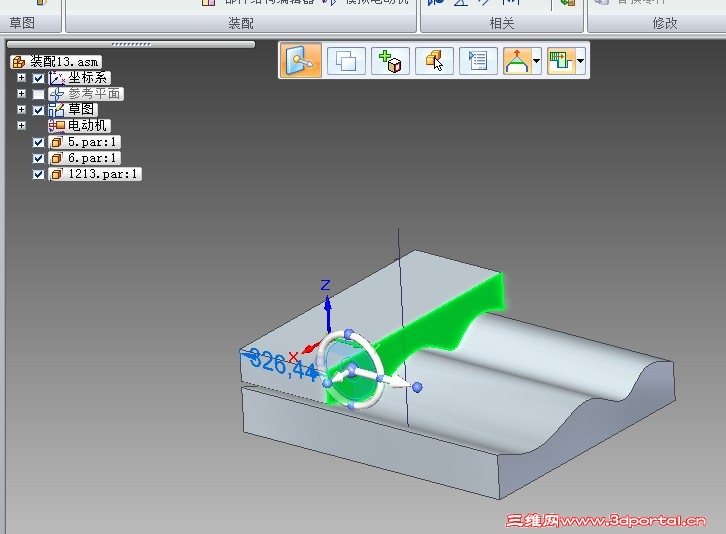Click the PathFinder panel grip handle
The width and height of the screenshot is (726, 534).
coord(131,44)
